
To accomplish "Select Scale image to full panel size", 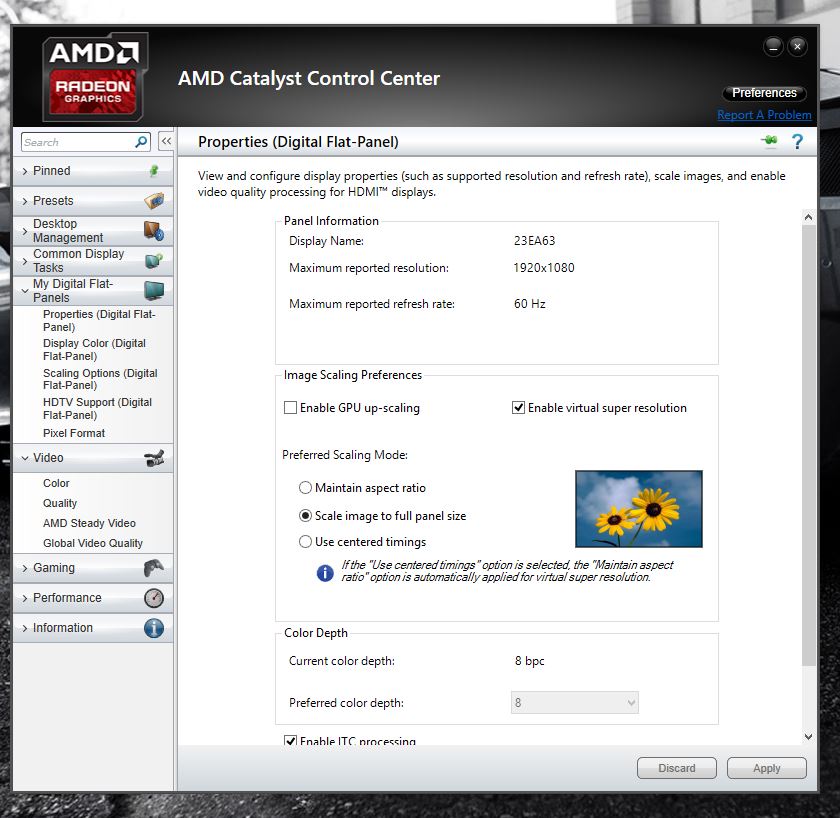I will [x=305, y=515].
